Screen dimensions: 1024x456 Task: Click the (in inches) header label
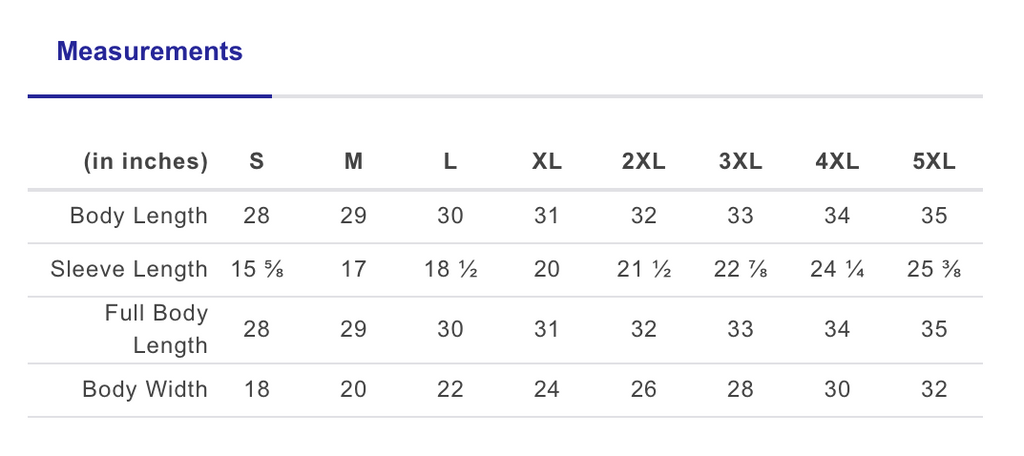click(146, 161)
